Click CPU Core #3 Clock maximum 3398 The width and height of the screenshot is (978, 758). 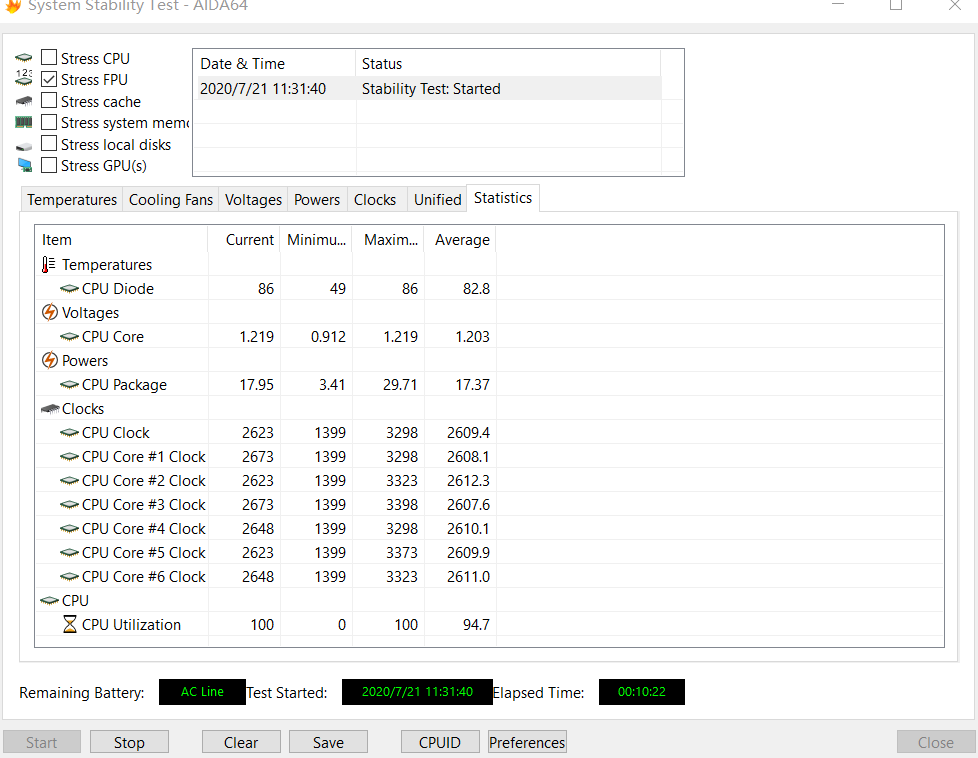[x=402, y=505]
